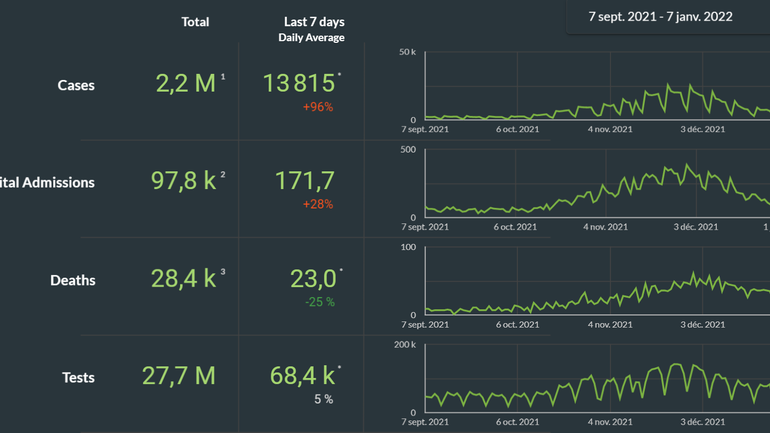Click the Last 7 days column header
Image resolution: width=770 pixels, height=433 pixels.
point(314,22)
